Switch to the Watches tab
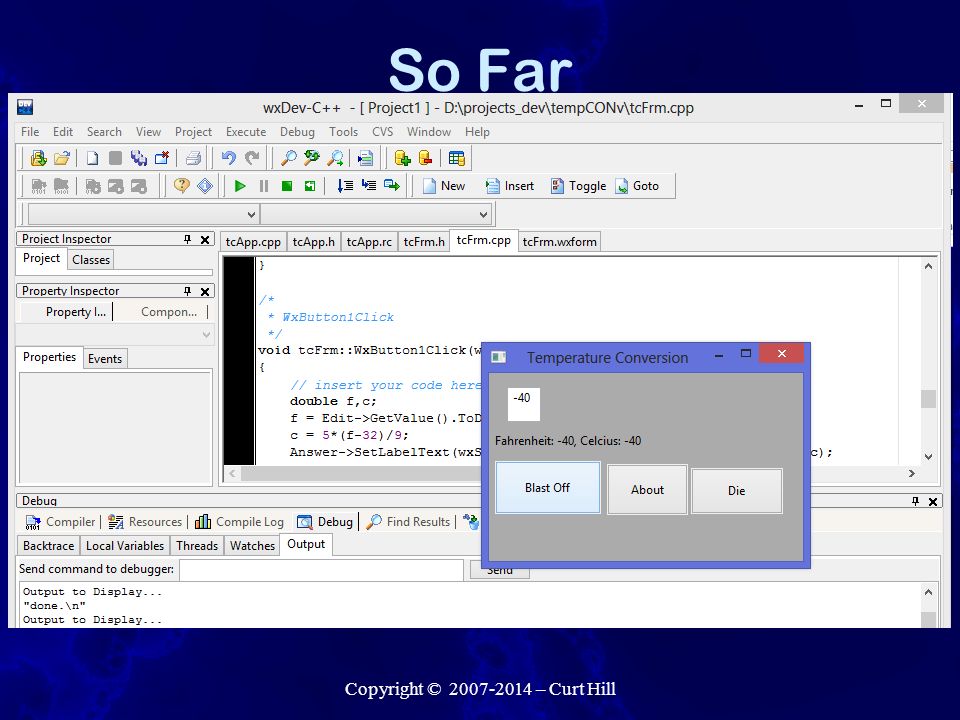 point(252,546)
